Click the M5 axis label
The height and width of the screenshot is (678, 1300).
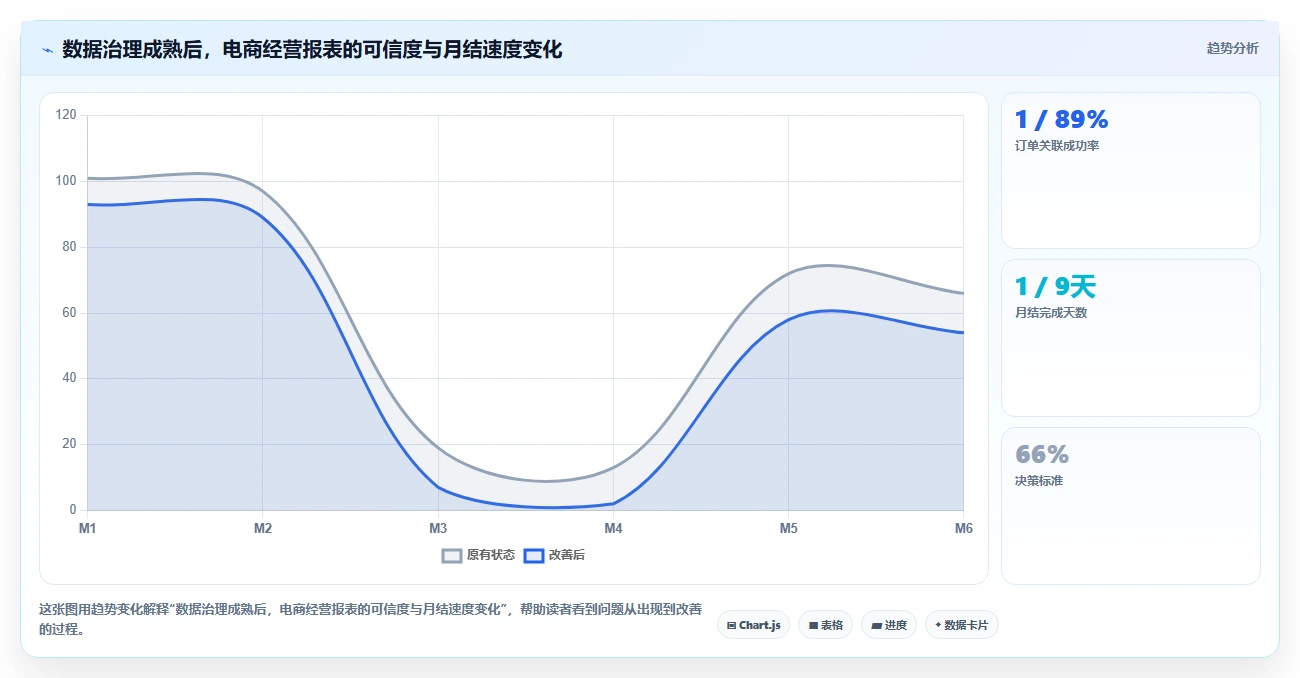pyautogui.click(x=788, y=528)
